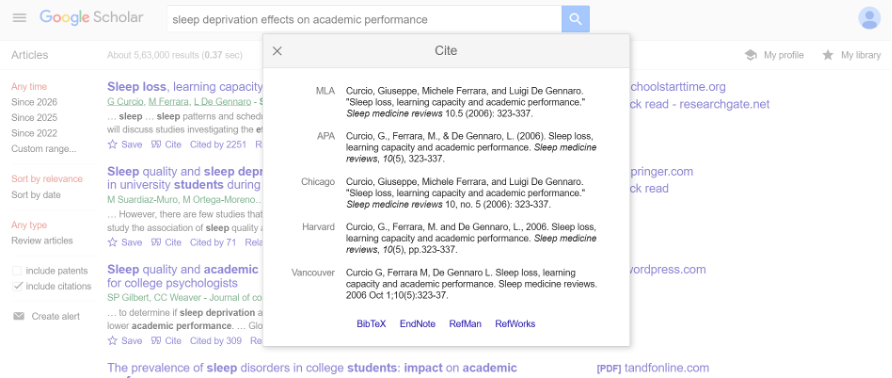
Task: Open Custom range date filter
Action: pyautogui.click(x=44, y=149)
